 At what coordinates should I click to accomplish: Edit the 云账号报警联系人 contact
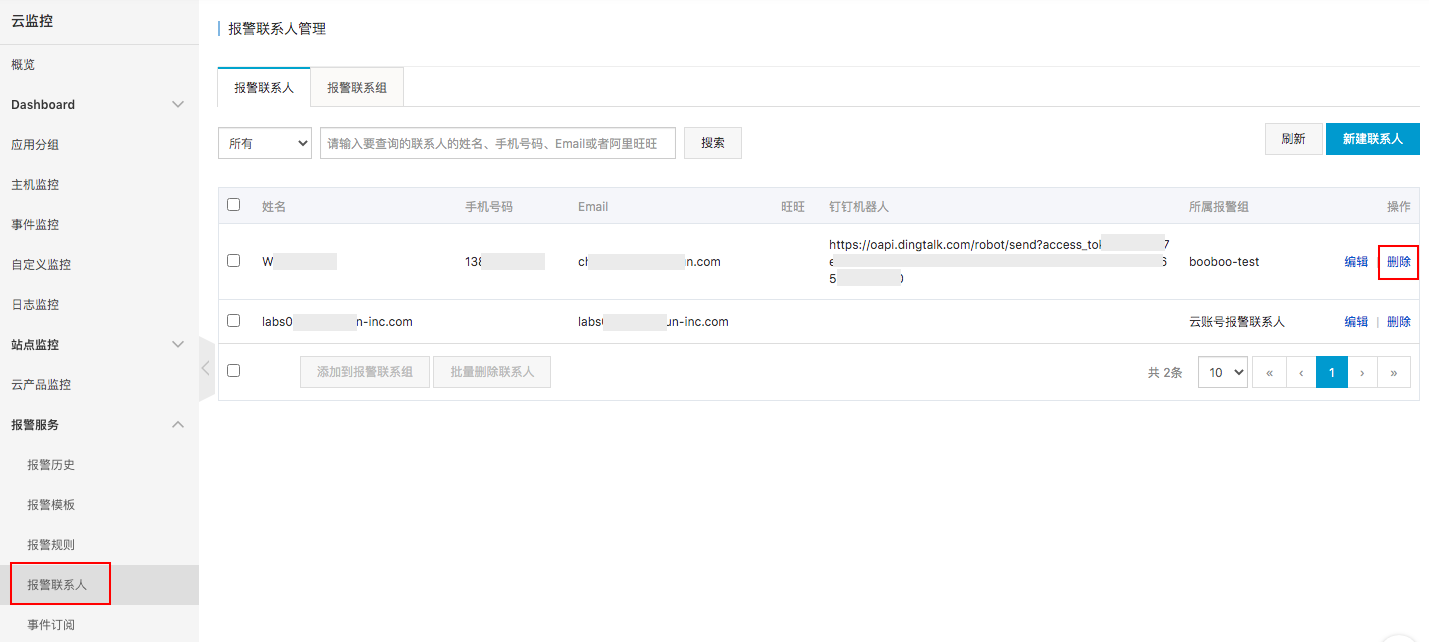pos(1356,322)
